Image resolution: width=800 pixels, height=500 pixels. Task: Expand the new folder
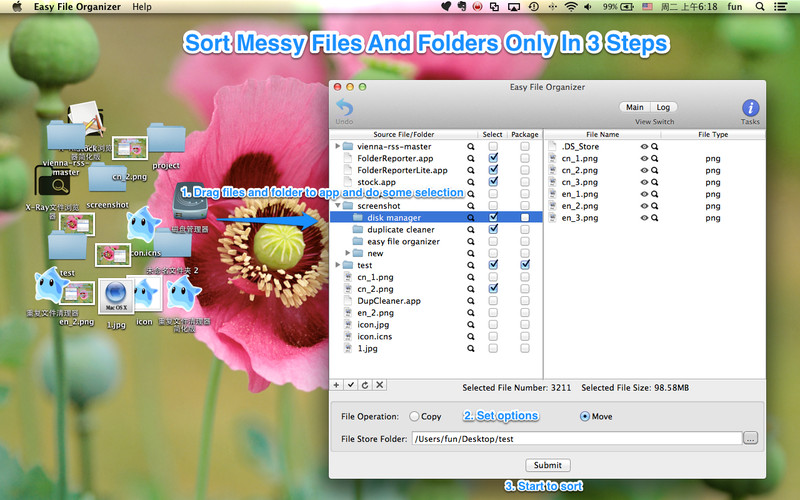click(x=347, y=253)
